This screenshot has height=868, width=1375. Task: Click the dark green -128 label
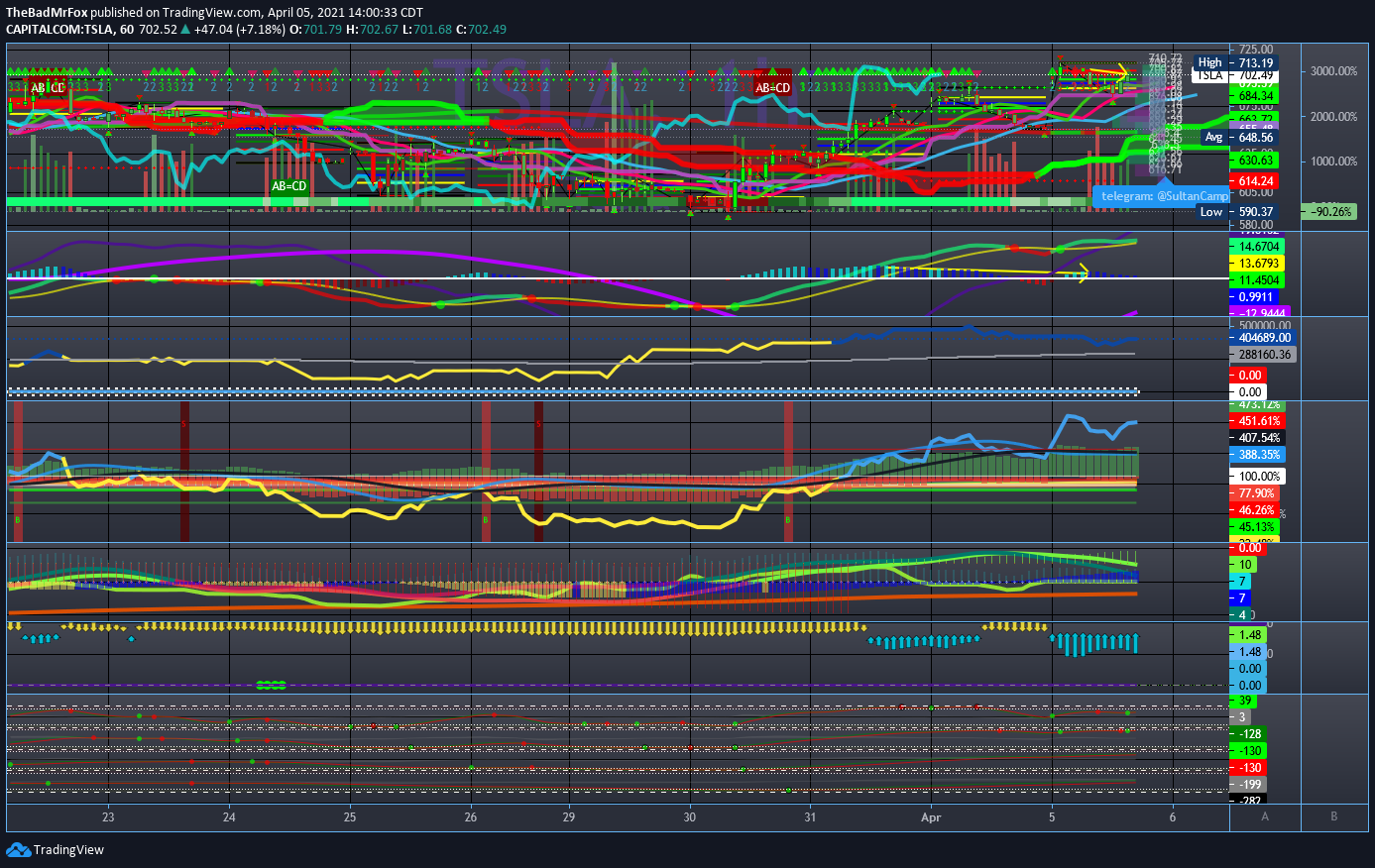tap(1250, 734)
